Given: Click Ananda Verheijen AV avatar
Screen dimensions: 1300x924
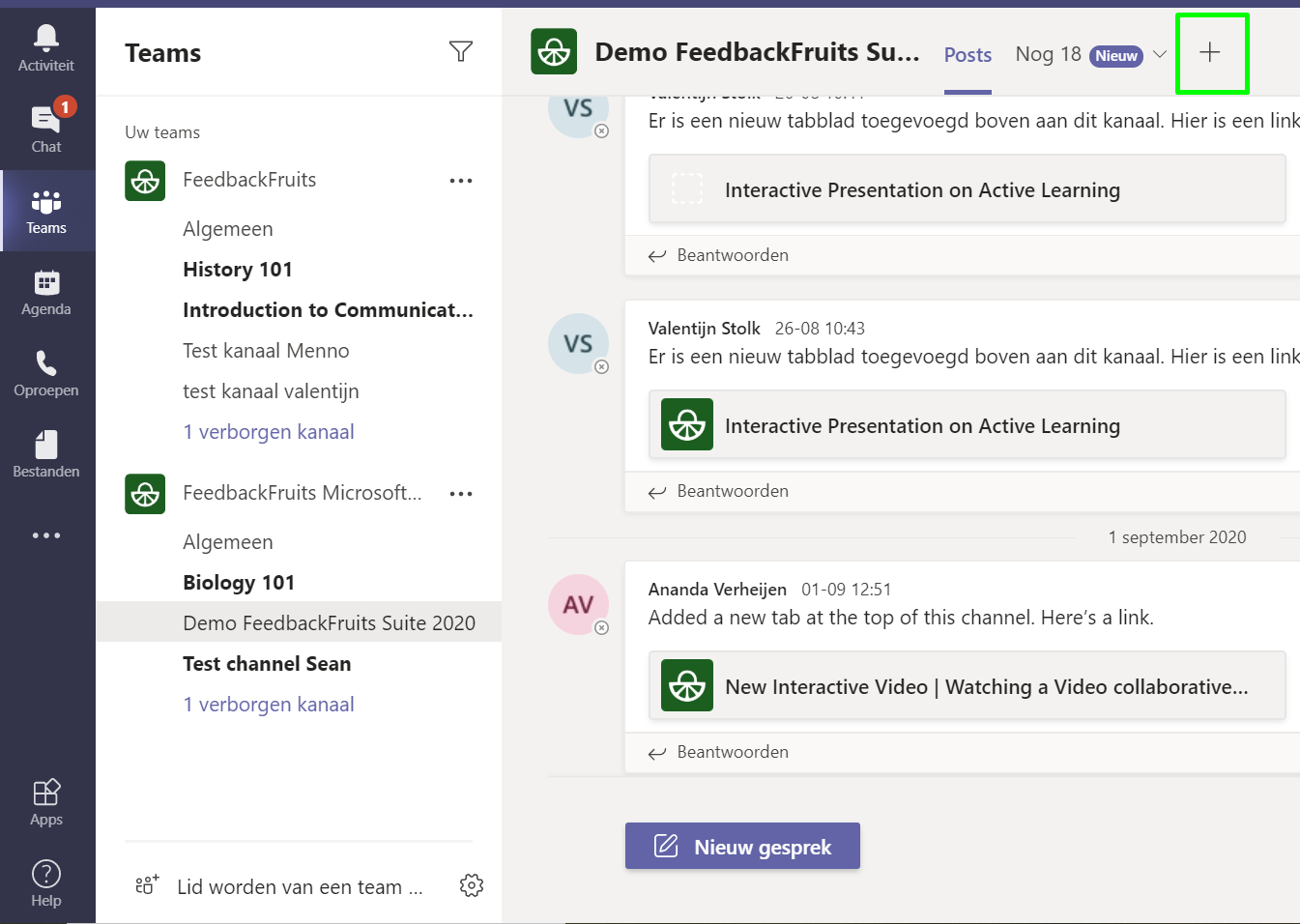Looking at the screenshot, I should point(578,605).
